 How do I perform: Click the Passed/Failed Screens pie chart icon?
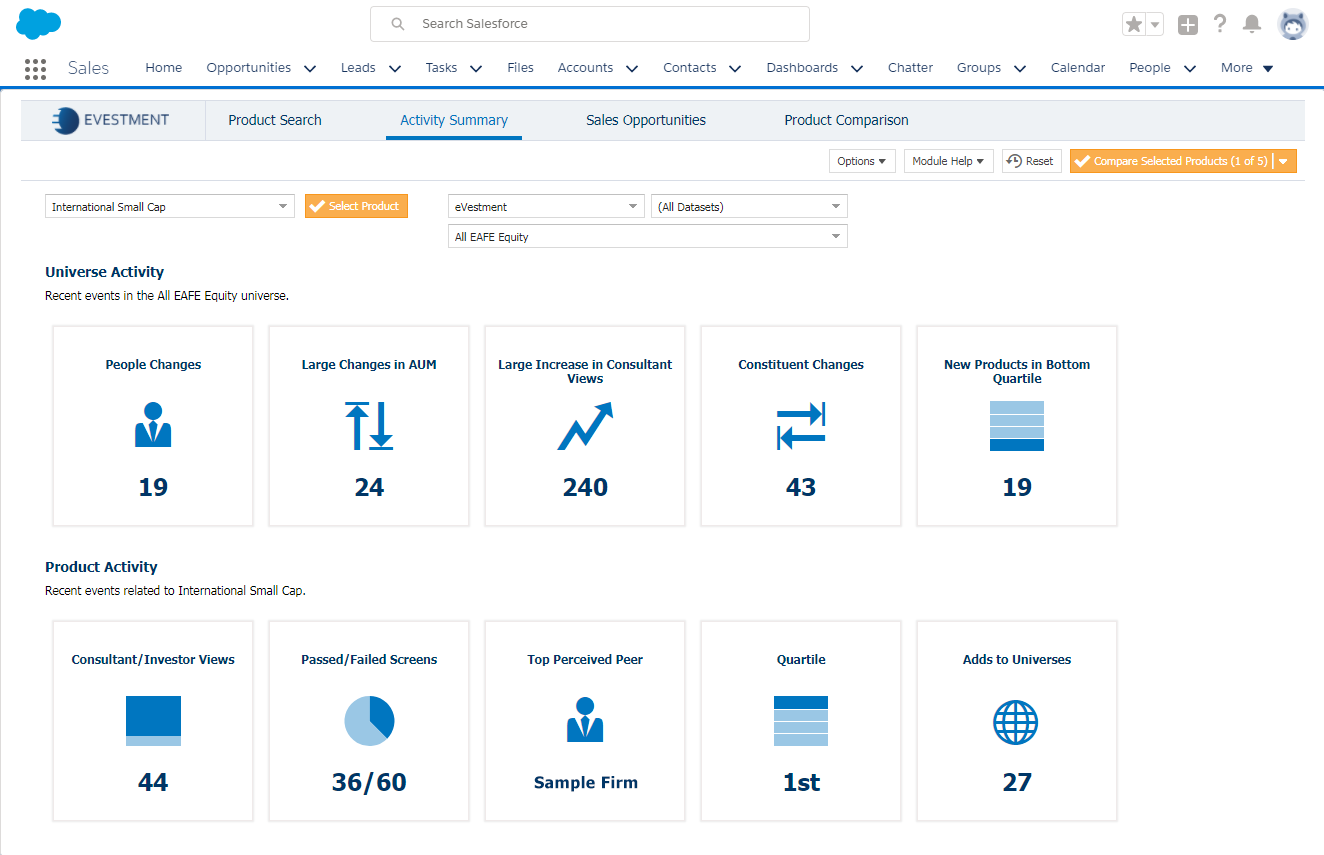pos(368,721)
